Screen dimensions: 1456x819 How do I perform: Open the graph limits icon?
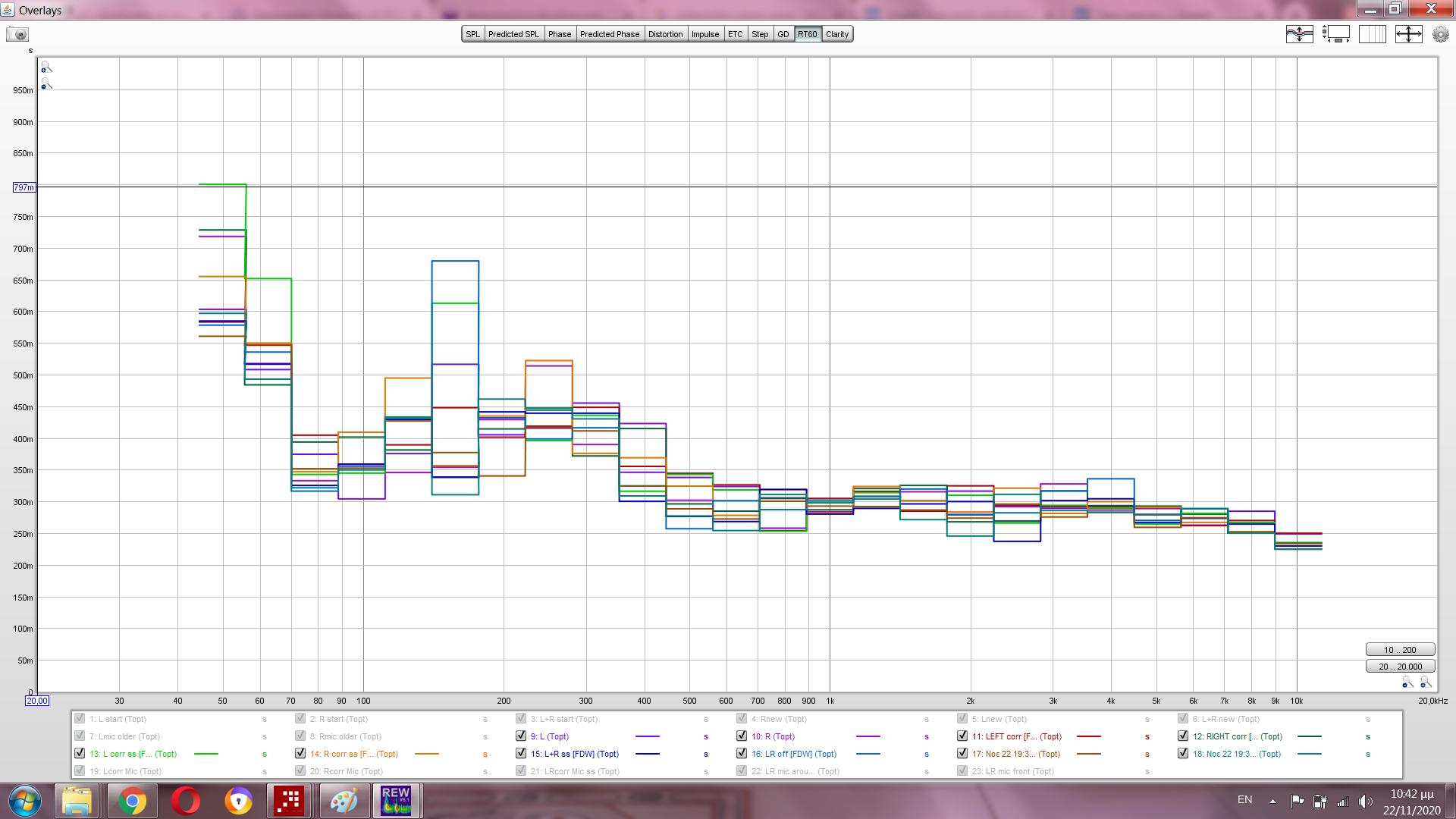(x=1408, y=34)
